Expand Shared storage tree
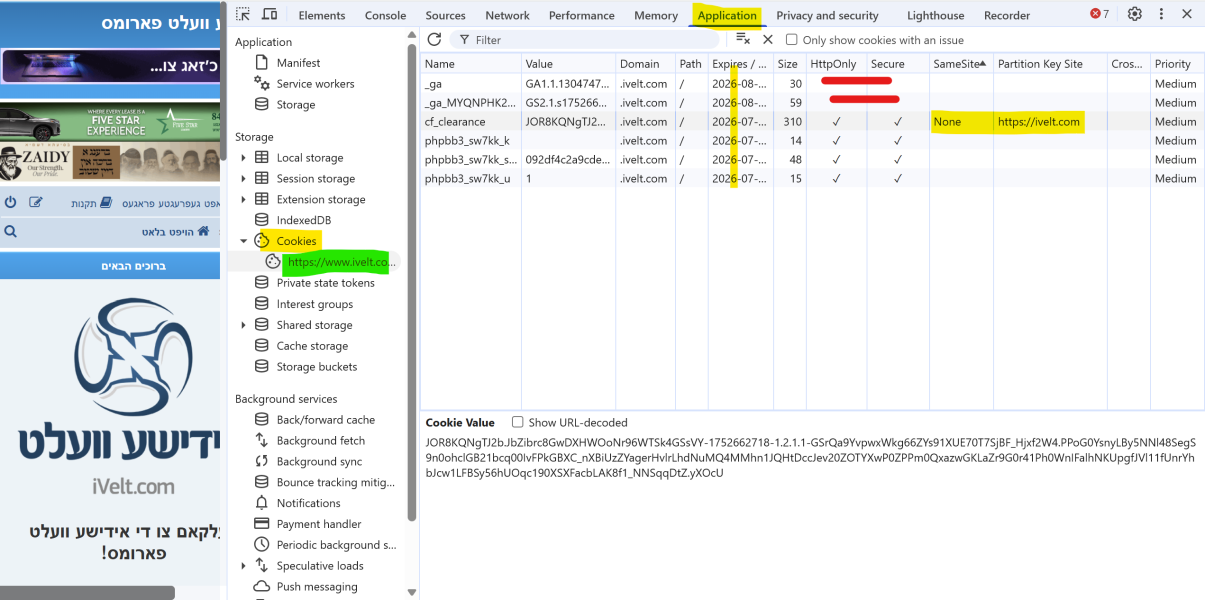The width and height of the screenshot is (1205, 600). [x=243, y=325]
